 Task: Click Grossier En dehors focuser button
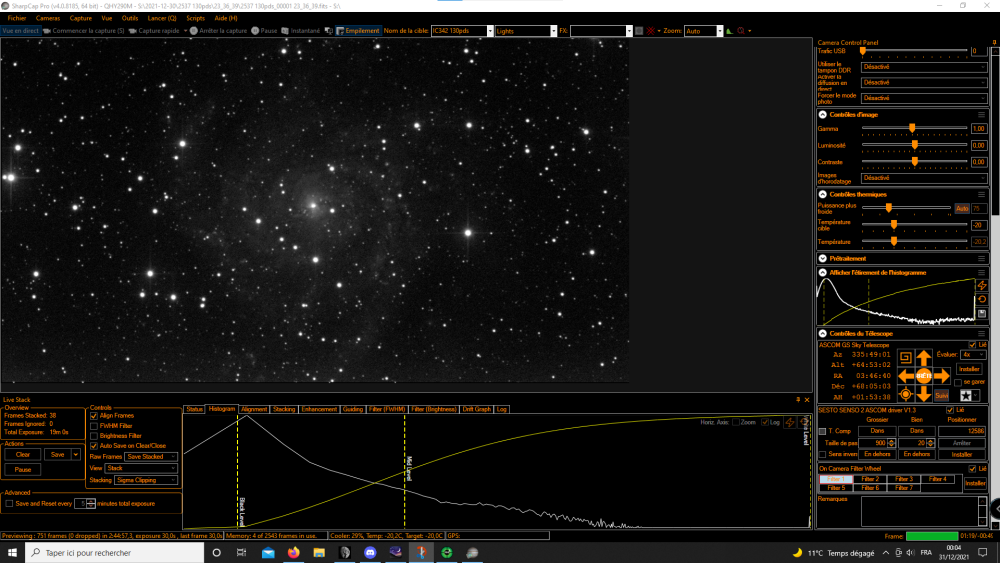tap(877, 455)
